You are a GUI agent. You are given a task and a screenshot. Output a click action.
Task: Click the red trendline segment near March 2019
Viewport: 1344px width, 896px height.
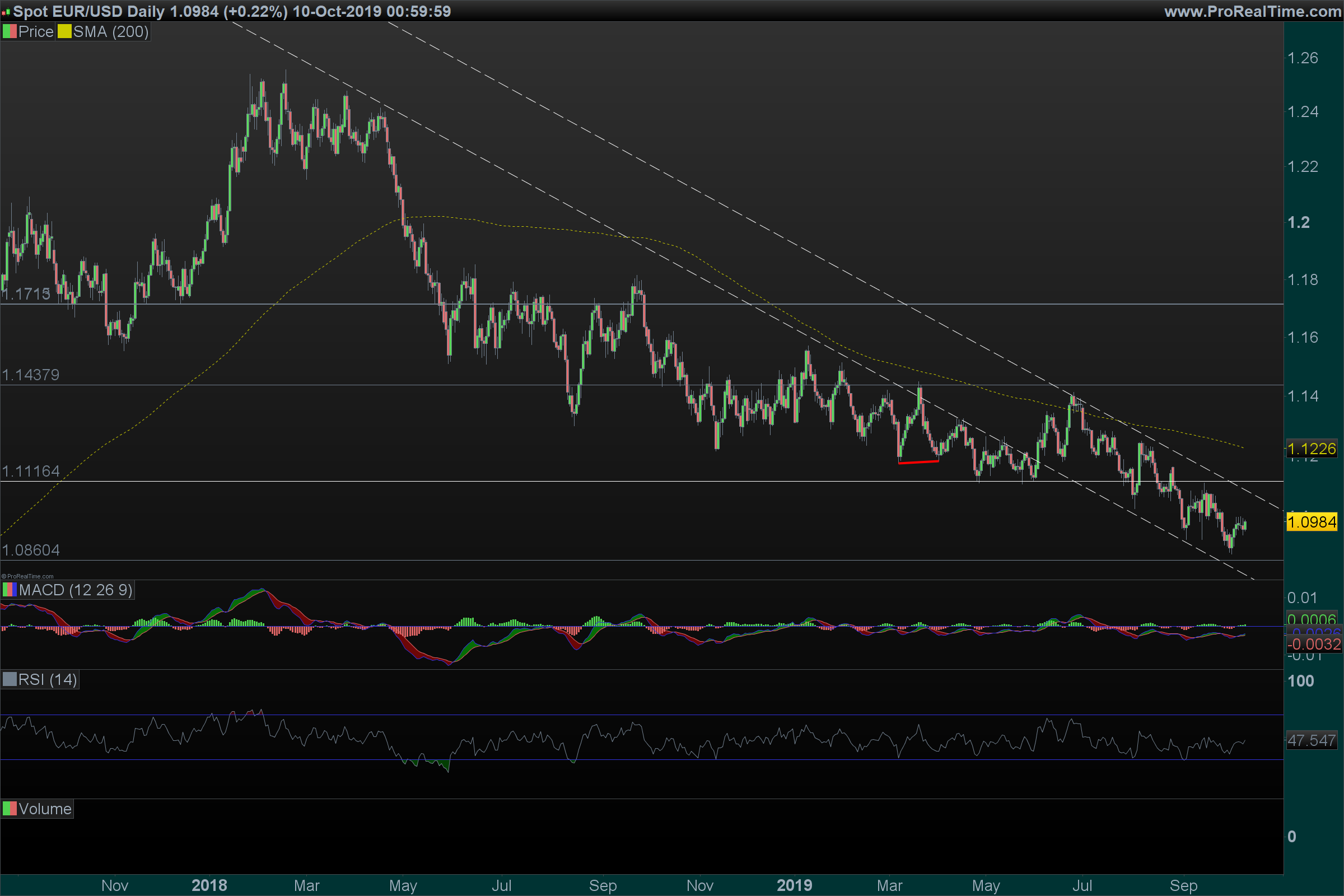[x=918, y=461]
